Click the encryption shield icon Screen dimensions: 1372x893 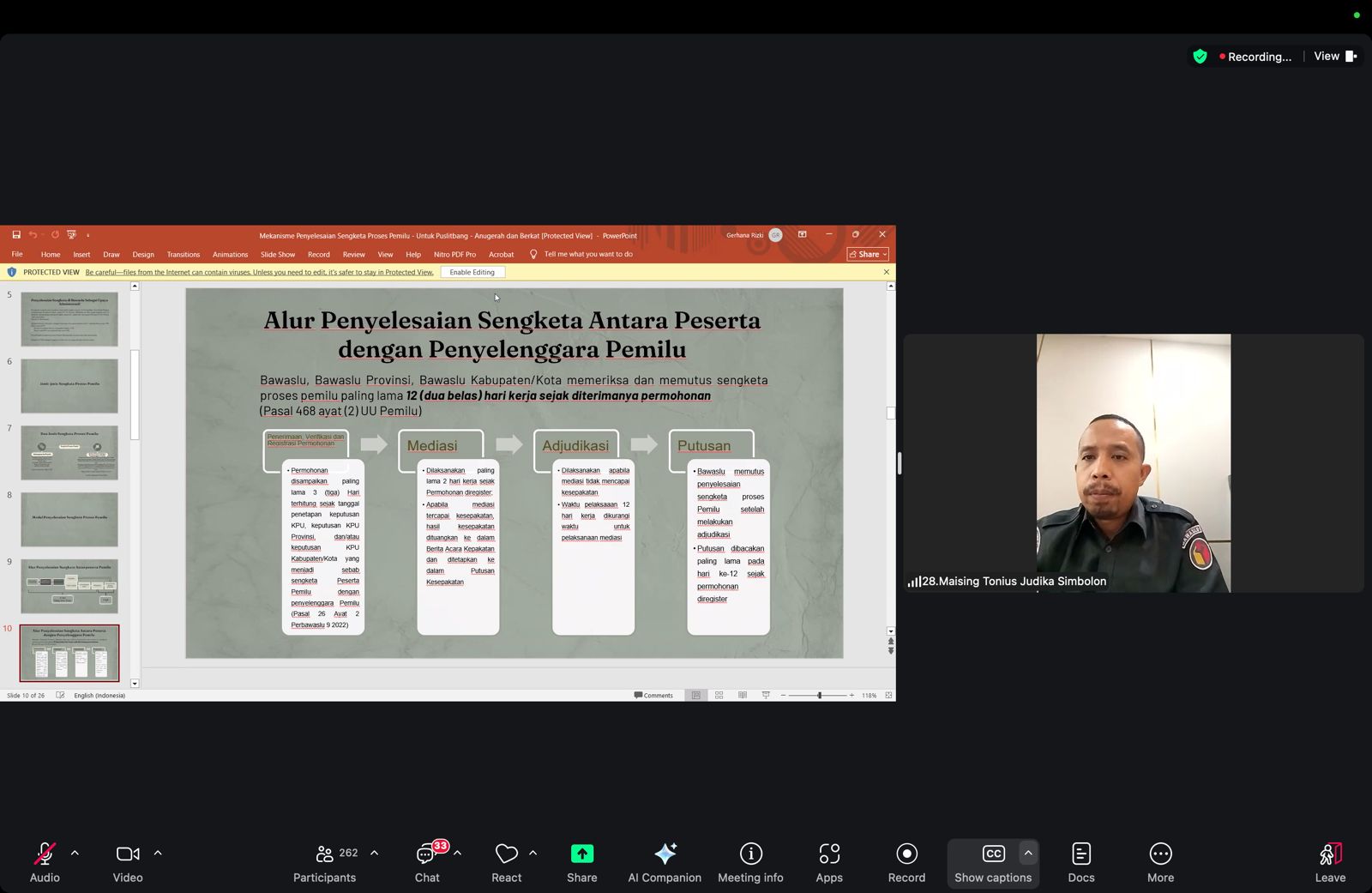click(x=1200, y=57)
